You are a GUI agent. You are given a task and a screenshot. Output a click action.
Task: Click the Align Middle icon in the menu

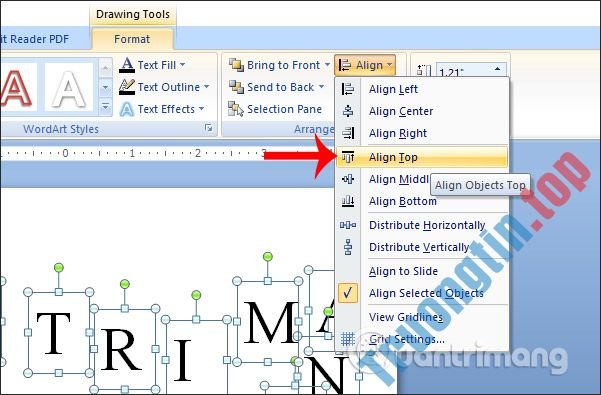348,179
